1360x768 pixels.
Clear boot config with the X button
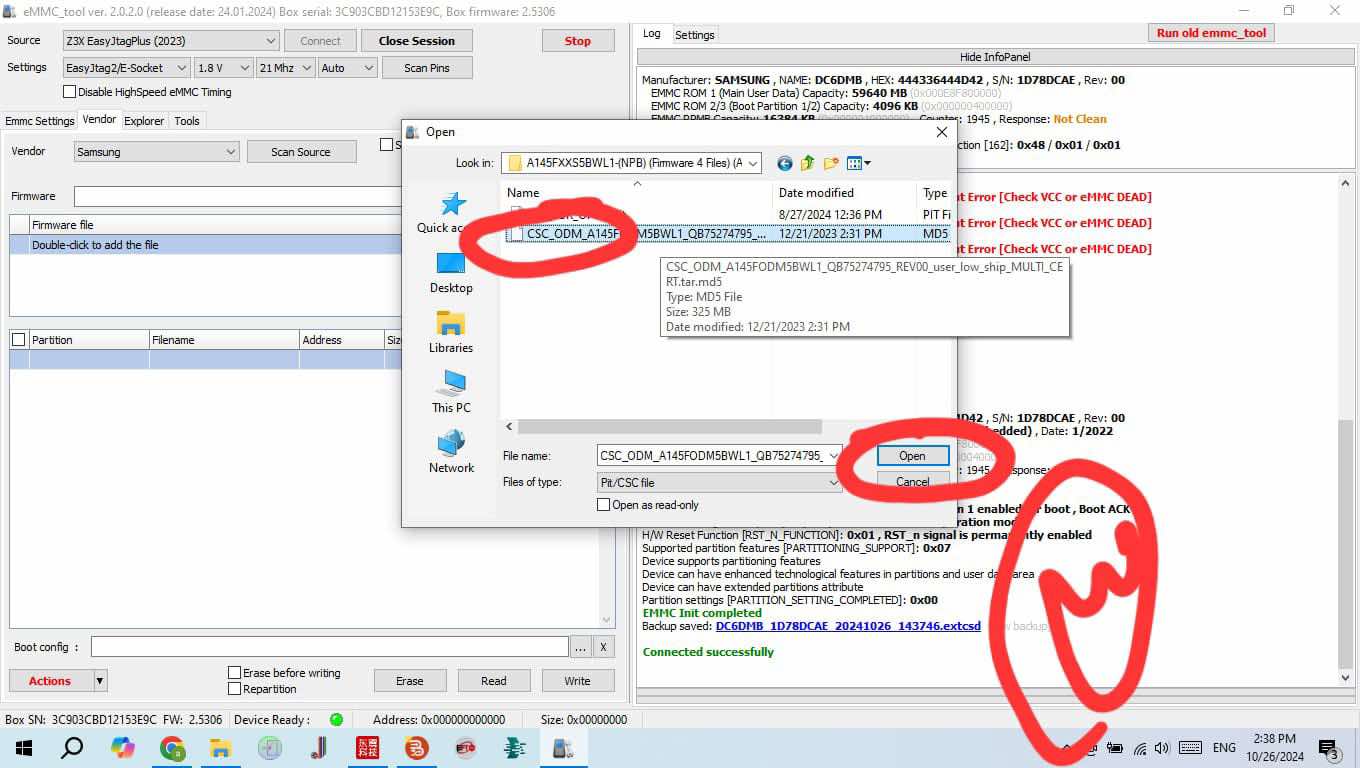(x=603, y=647)
